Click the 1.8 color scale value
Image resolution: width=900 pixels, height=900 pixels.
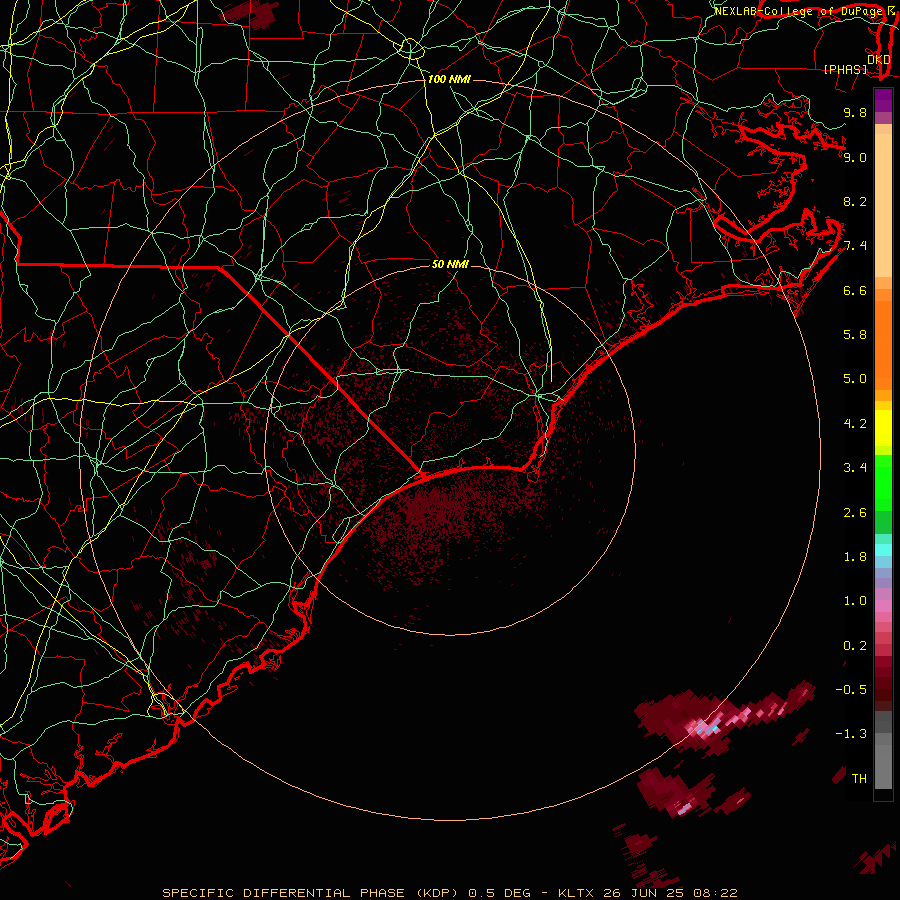click(855, 557)
